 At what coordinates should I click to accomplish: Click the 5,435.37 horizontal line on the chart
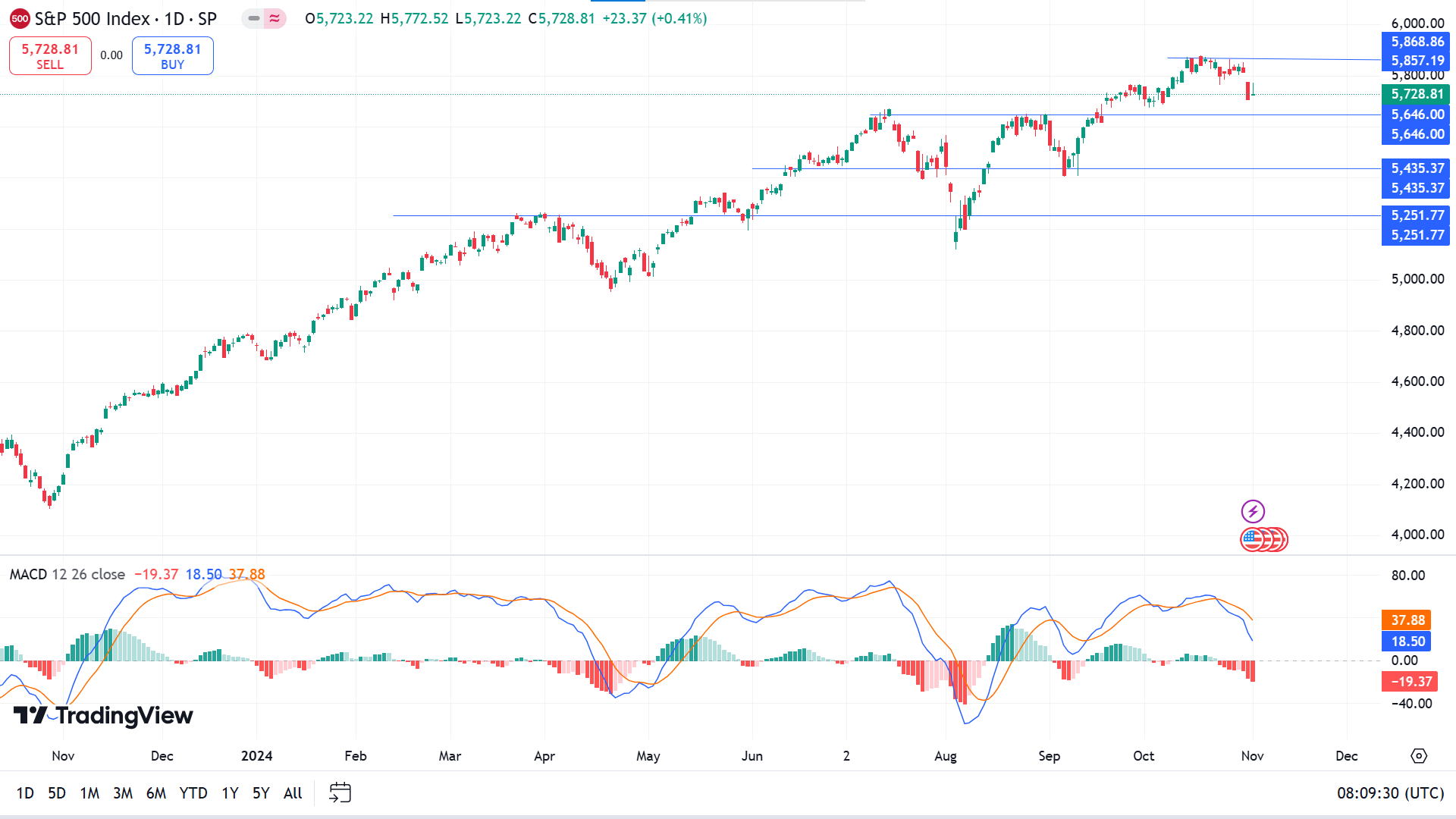pyautogui.click(x=1065, y=168)
